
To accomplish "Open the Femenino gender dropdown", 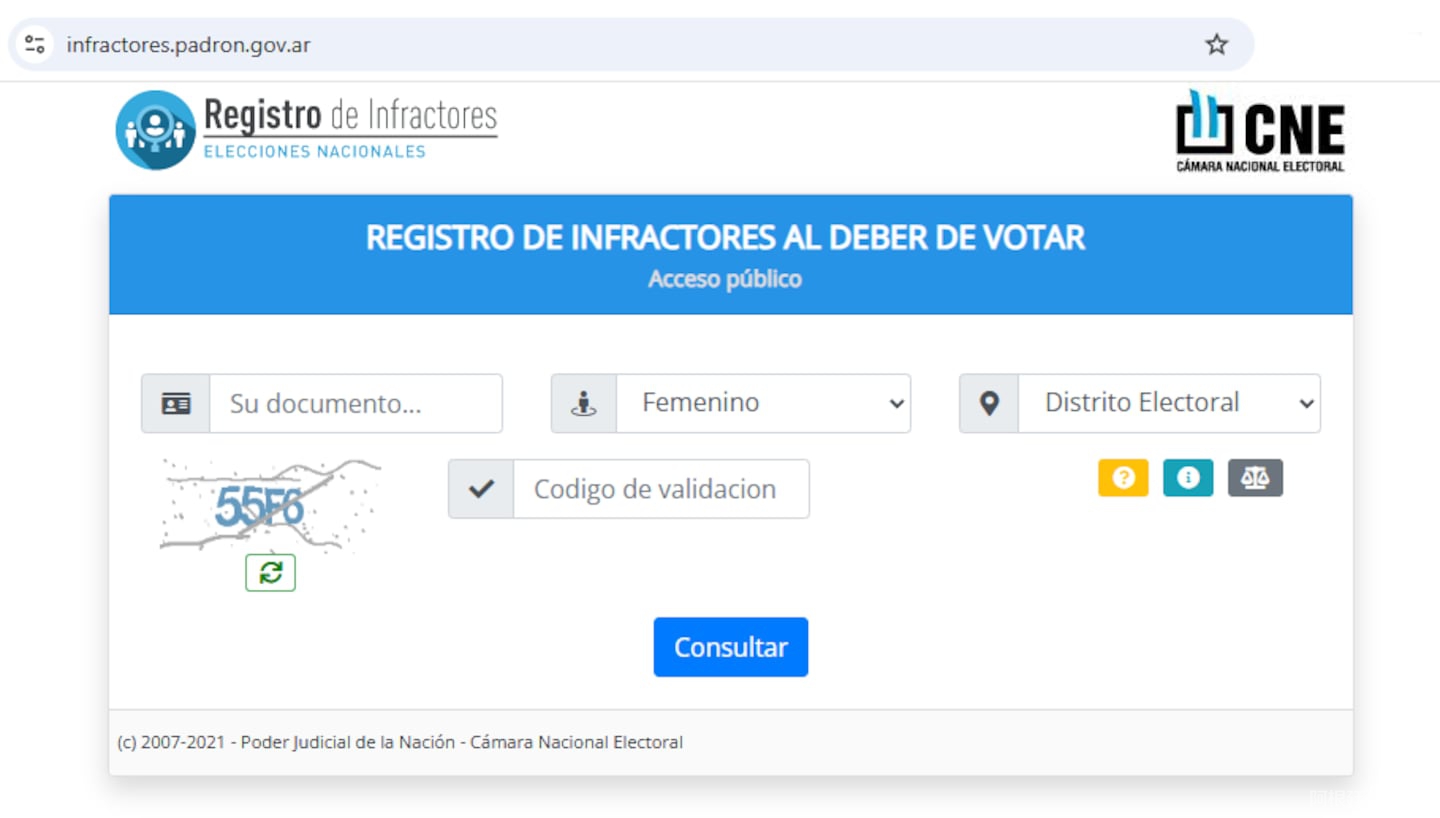I will tap(763, 403).
